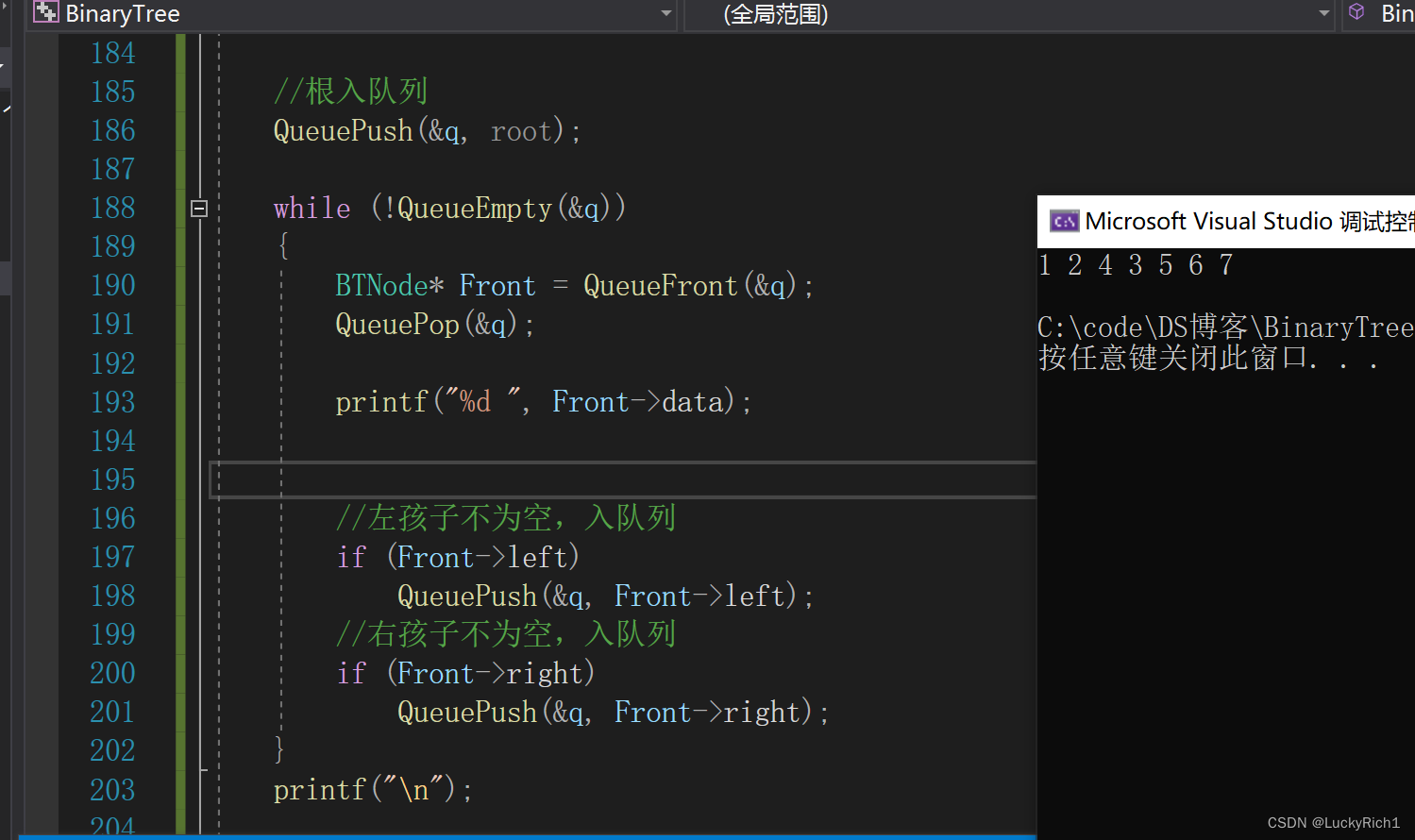Click printf("\n") statement on line 203

[373, 789]
